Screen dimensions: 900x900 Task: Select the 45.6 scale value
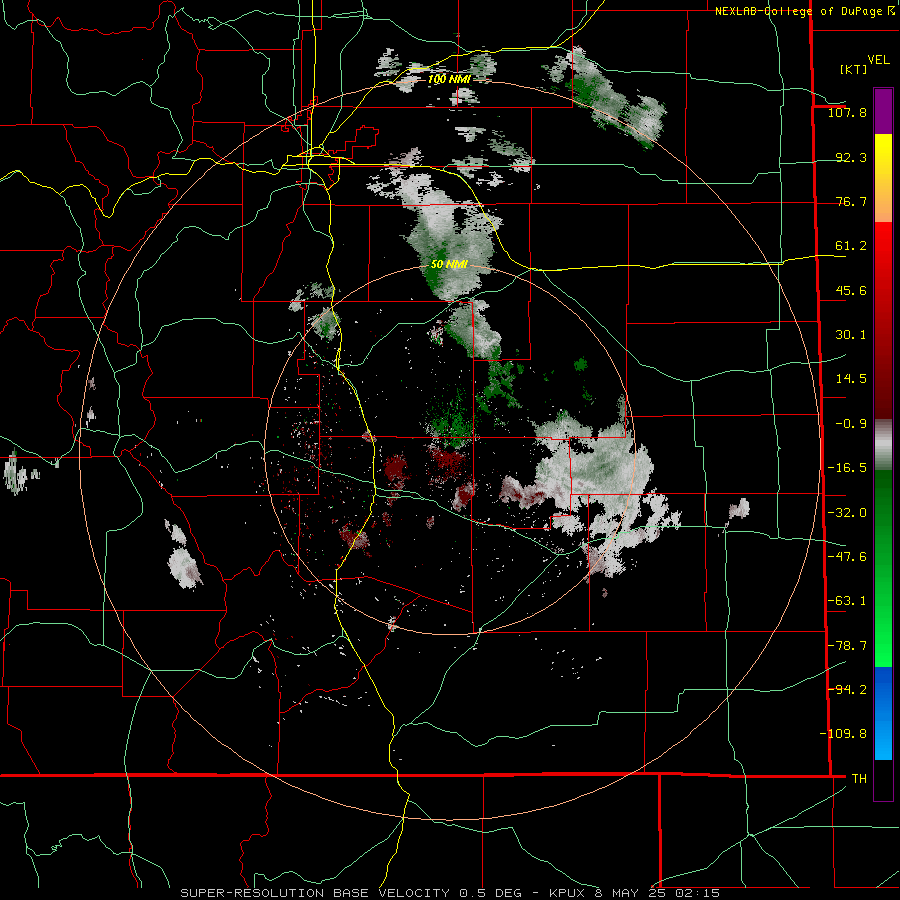(x=851, y=290)
